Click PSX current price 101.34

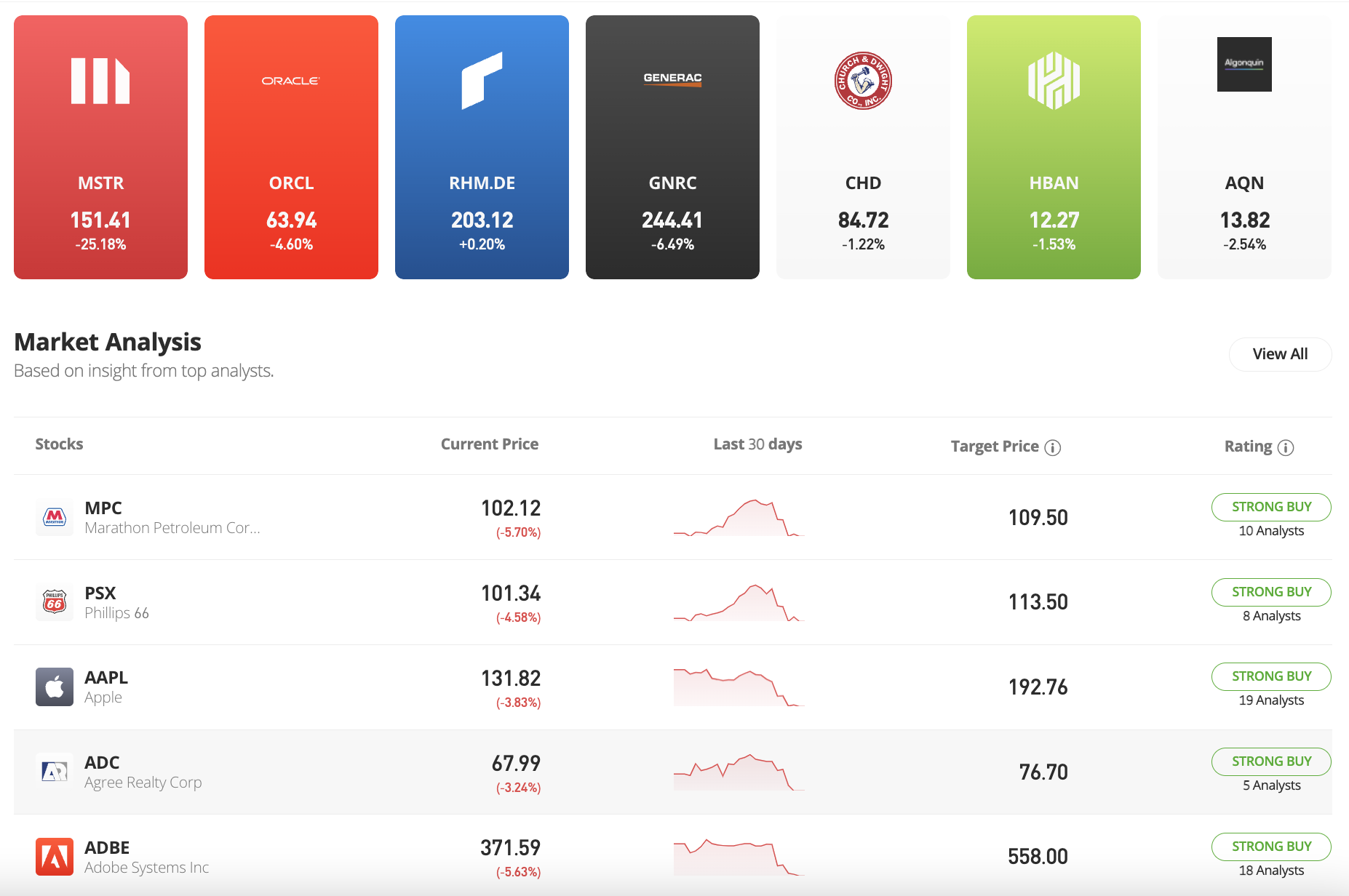[x=511, y=593]
